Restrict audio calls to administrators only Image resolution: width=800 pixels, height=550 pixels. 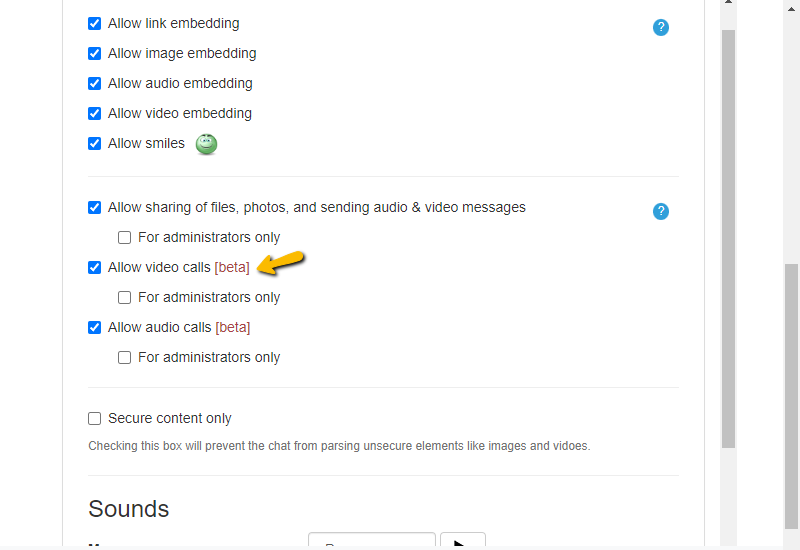click(x=124, y=358)
